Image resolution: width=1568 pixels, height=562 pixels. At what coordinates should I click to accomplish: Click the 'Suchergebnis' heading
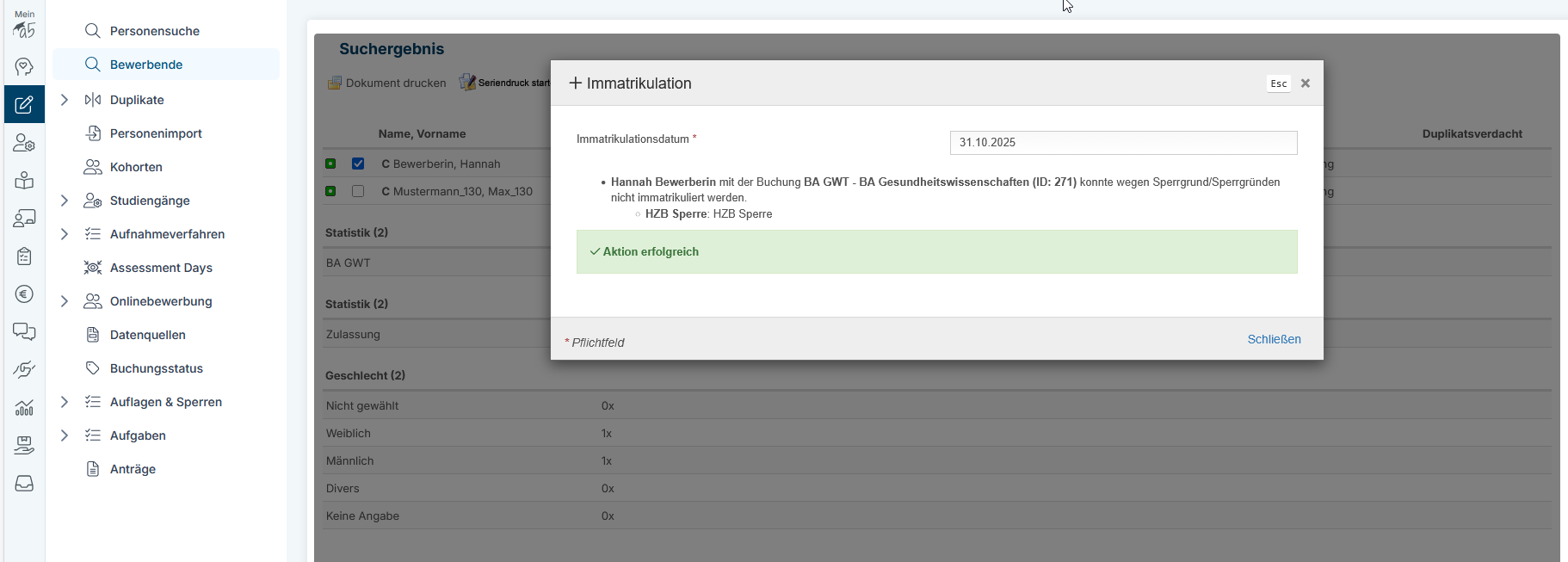click(x=392, y=49)
